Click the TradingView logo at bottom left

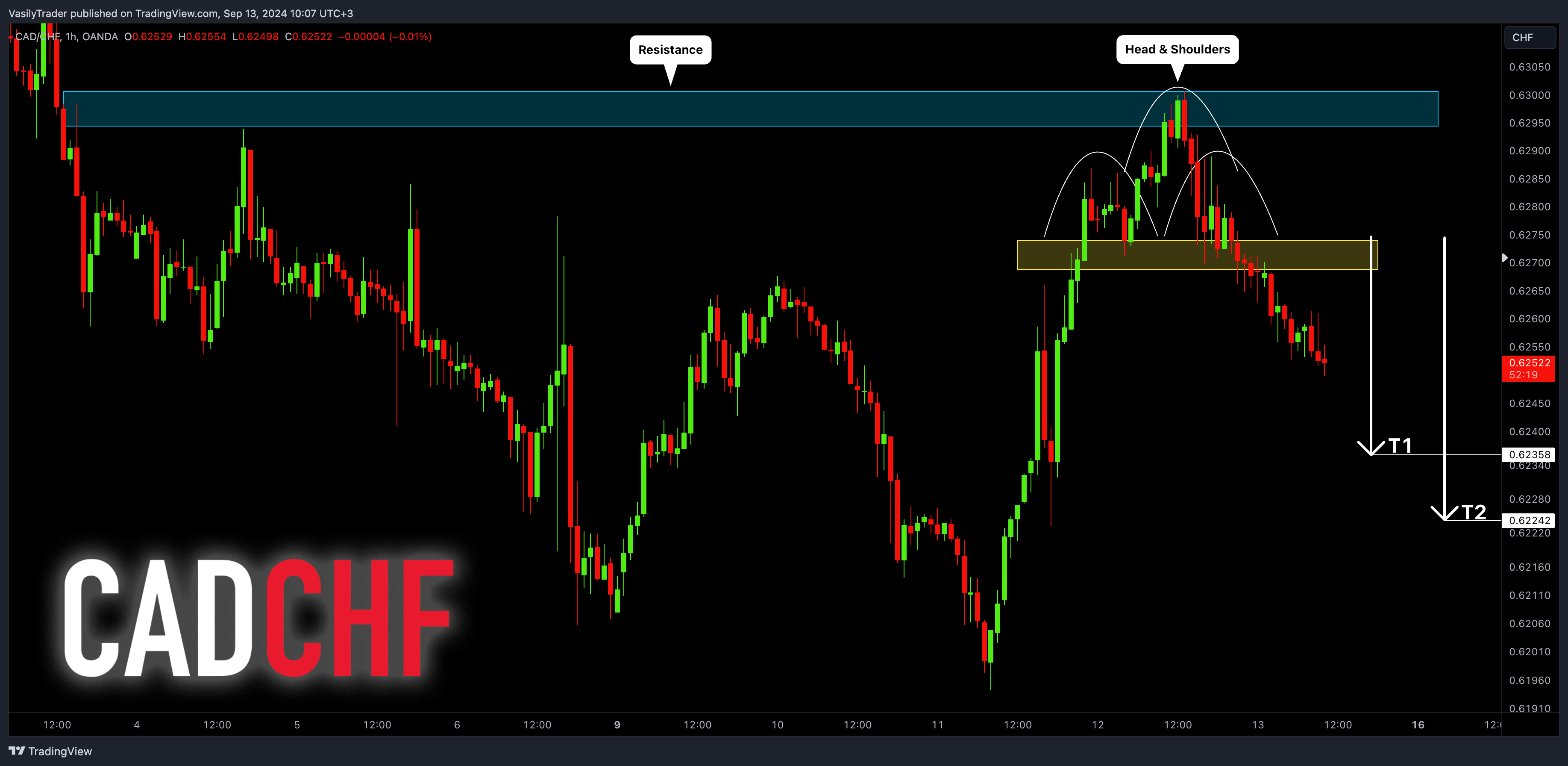[x=50, y=751]
